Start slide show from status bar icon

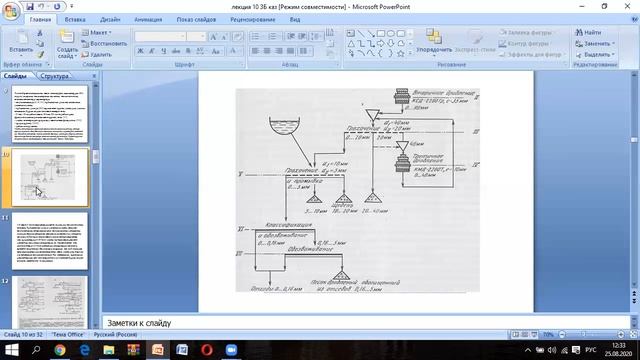[534, 335]
